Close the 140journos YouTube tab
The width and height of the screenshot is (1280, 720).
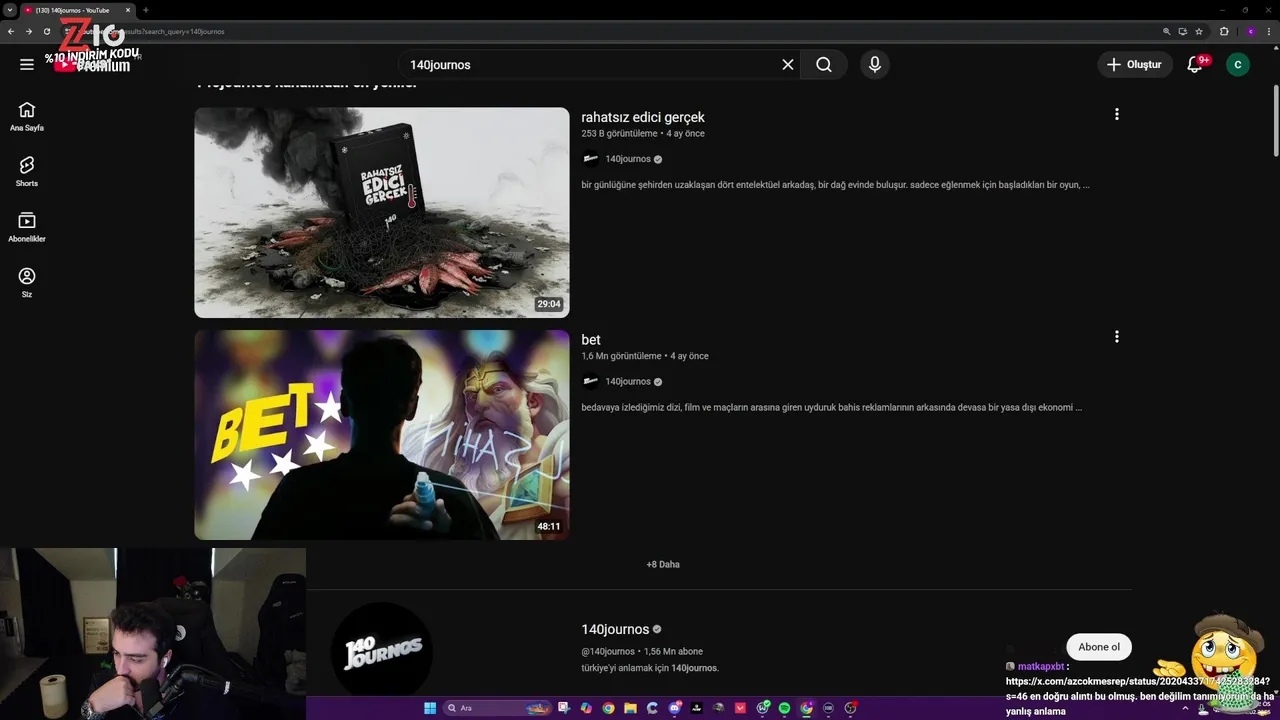(x=128, y=10)
